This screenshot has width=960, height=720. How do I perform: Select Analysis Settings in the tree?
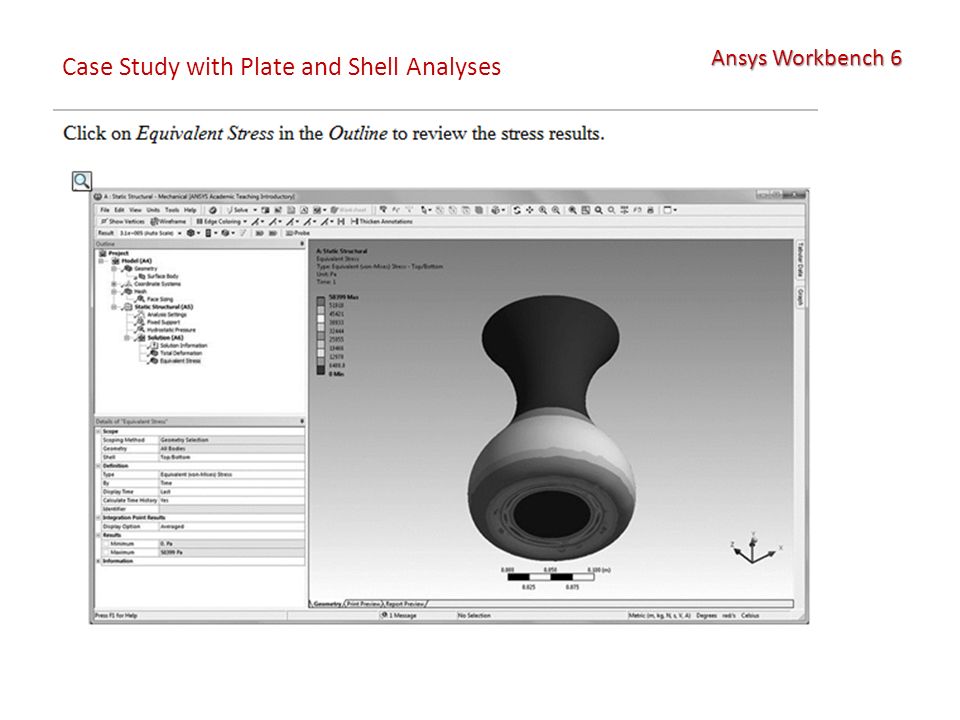pyautogui.click(x=167, y=315)
